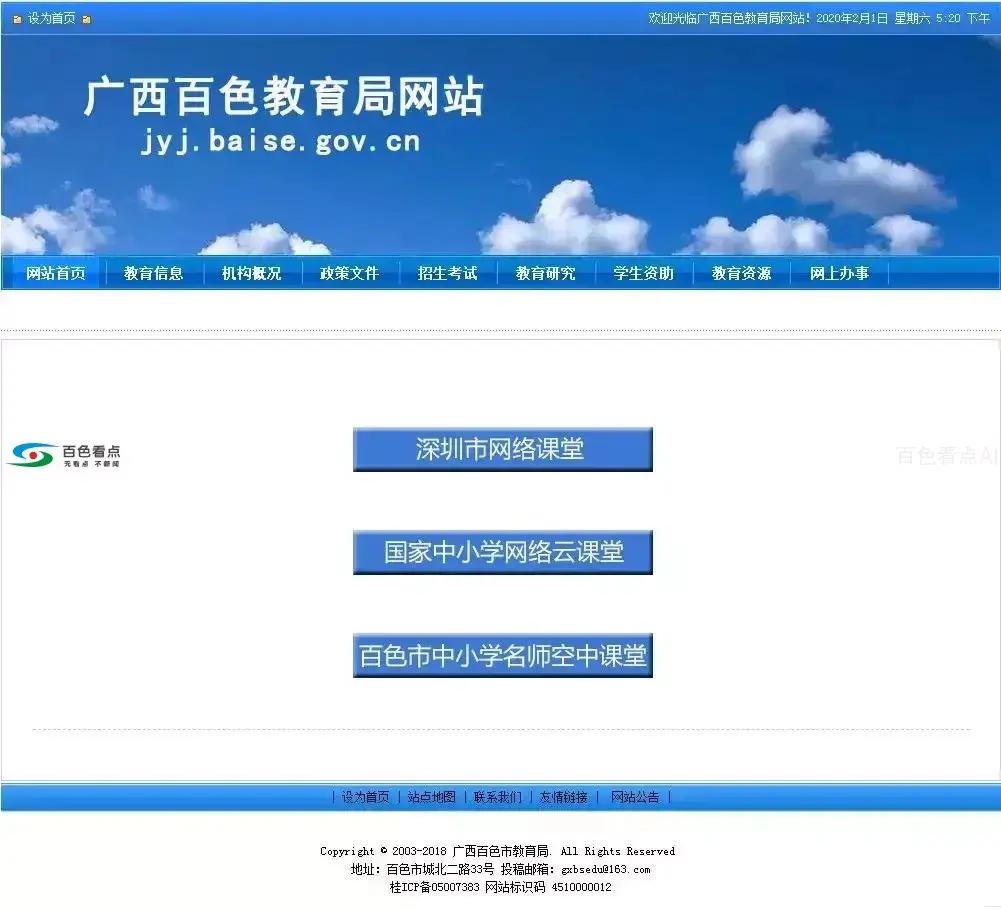Click the small icon left of top 设为首页

click(x=18, y=19)
